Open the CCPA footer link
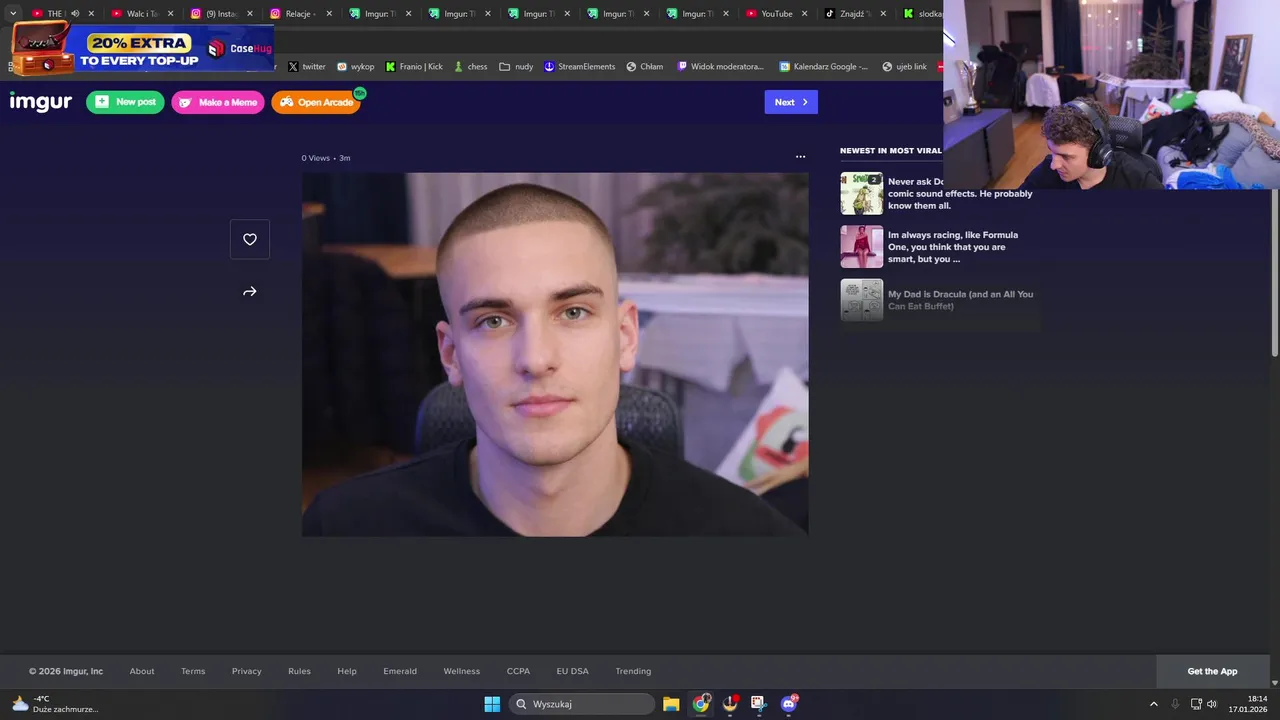This screenshot has height=720, width=1280. pos(518,671)
